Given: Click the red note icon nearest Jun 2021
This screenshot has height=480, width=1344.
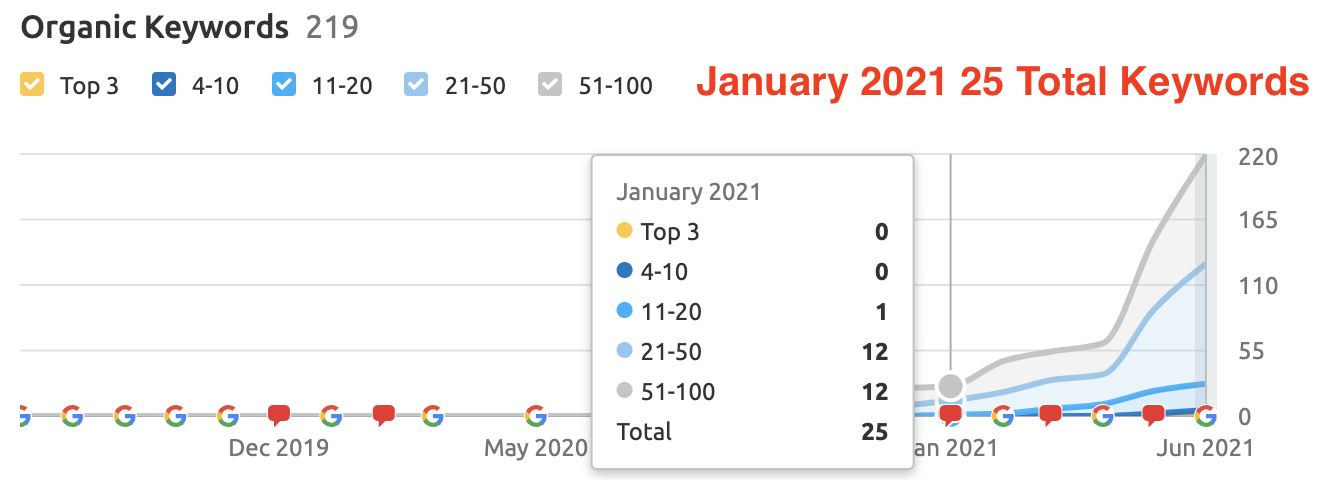Looking at the screenshot, I should pos(1153,415).
